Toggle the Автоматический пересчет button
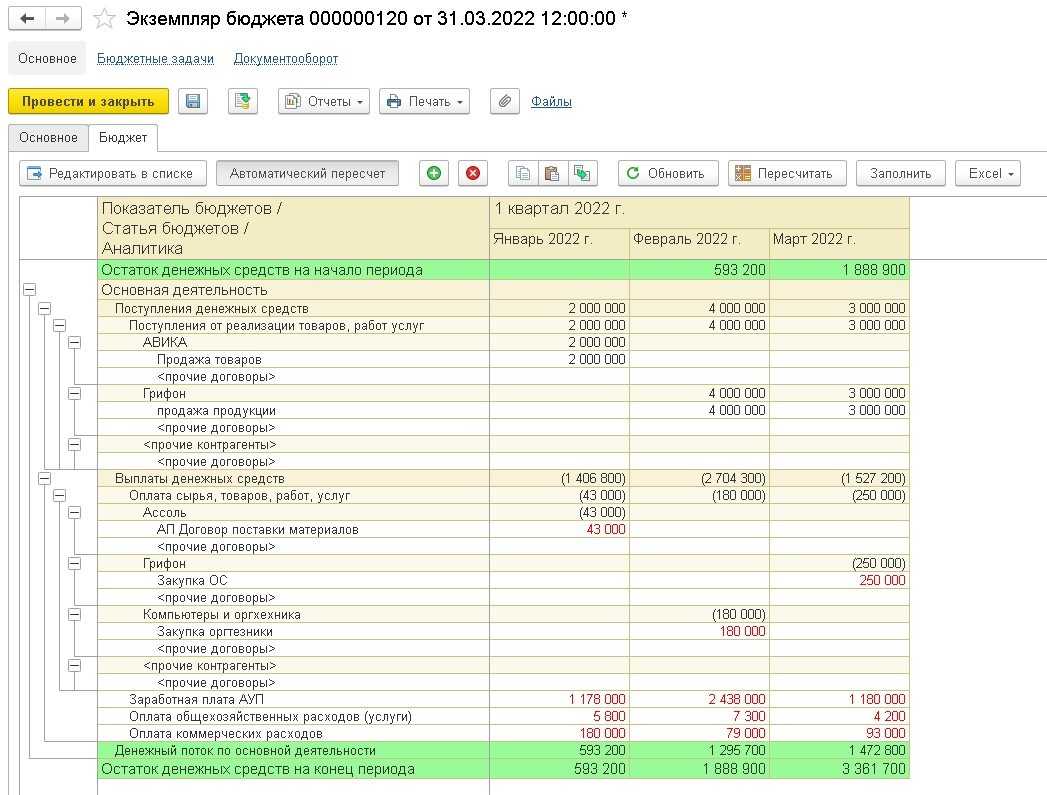 click(x=307, y=173)
